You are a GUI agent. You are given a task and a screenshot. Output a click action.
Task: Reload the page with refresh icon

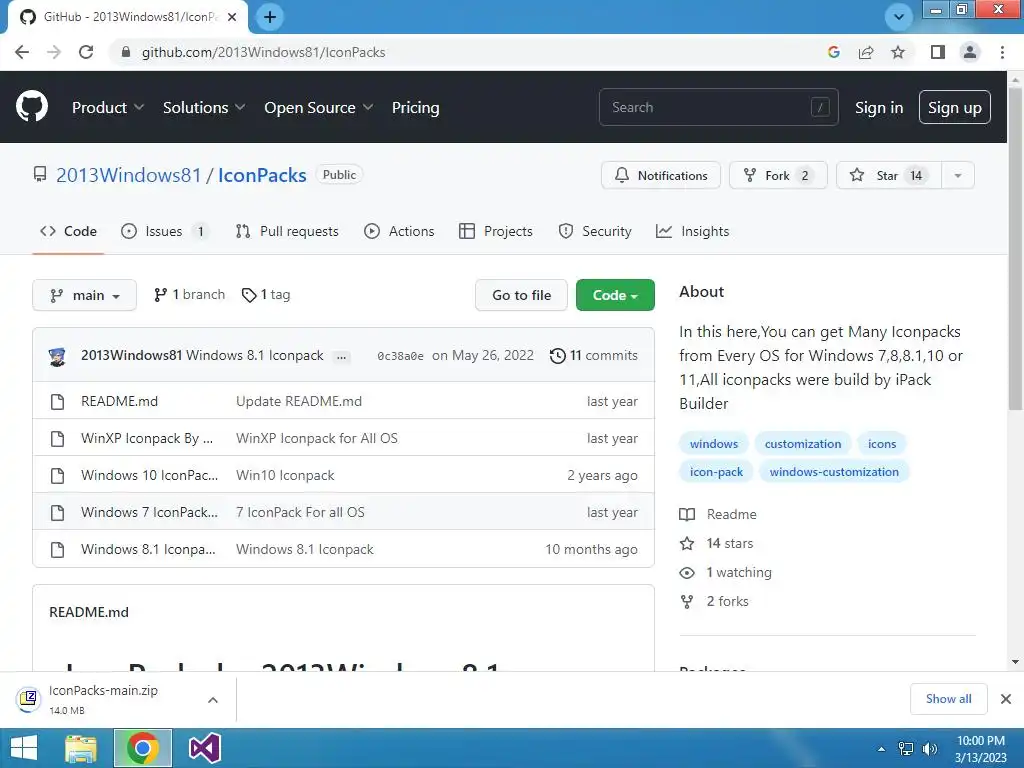86,52
